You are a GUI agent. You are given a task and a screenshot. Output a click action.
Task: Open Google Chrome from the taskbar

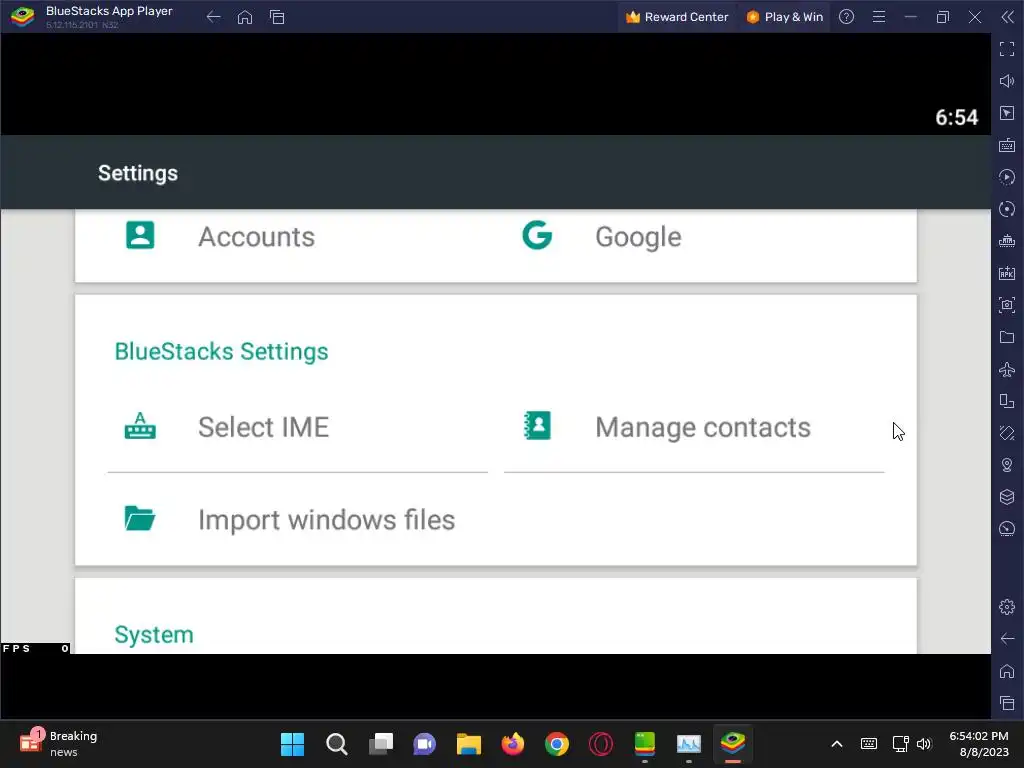click(x=557, y=744)
